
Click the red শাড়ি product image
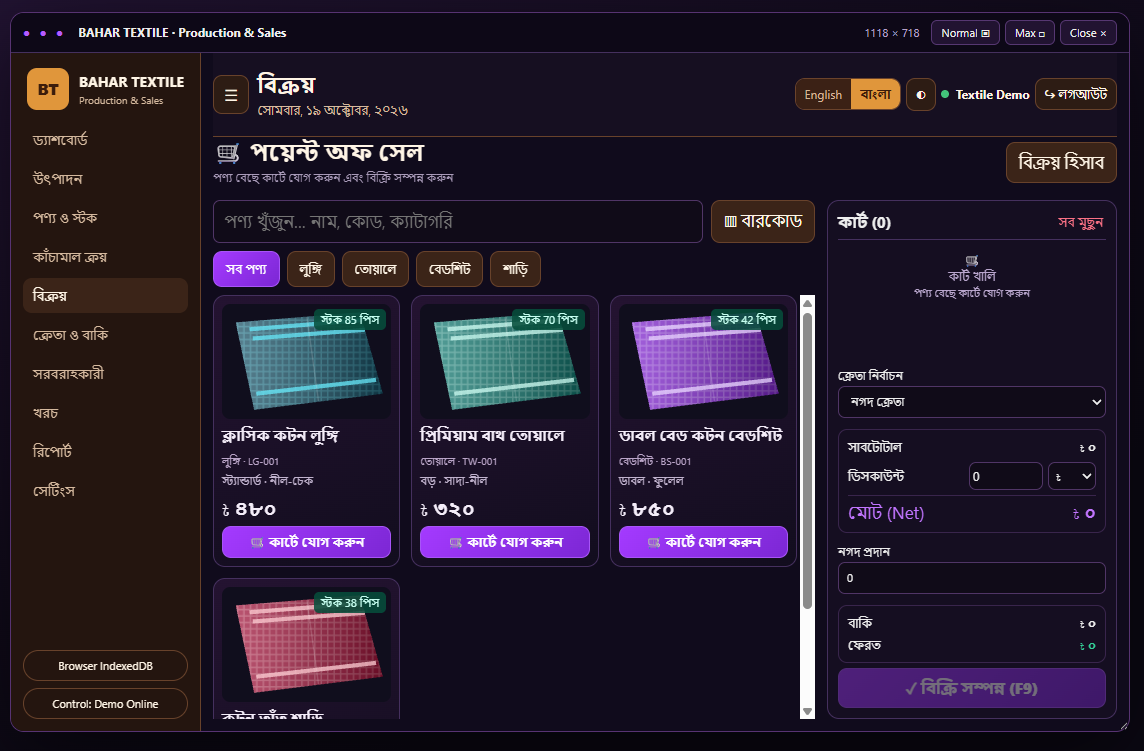[x=306, y=644]
